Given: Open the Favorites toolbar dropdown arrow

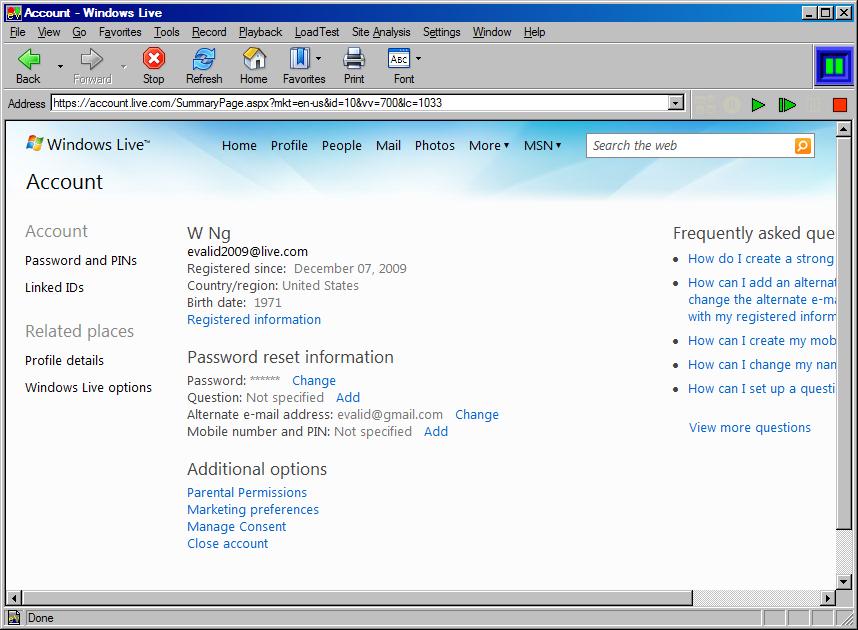Looking at the screenshot, I should click(318, 59).
